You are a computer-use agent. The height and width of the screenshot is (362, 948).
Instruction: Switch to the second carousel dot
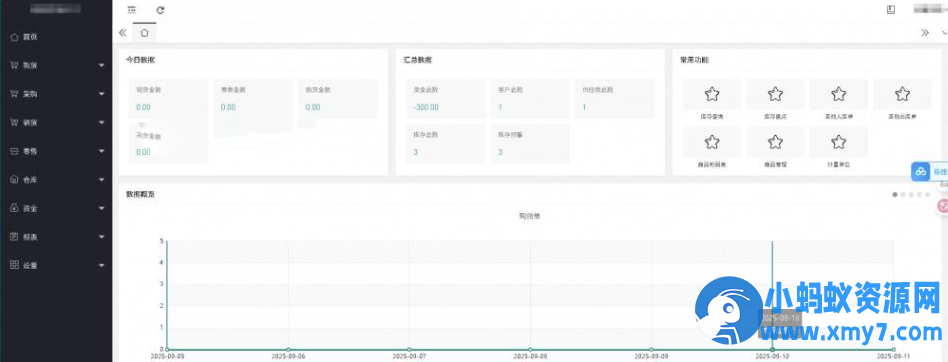pos(903,195)
